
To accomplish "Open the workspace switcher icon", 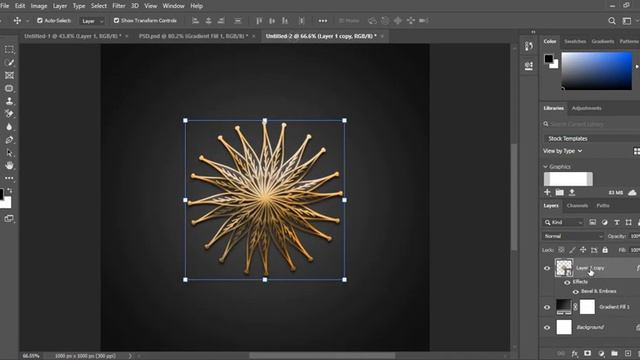I will coord(627,21).
